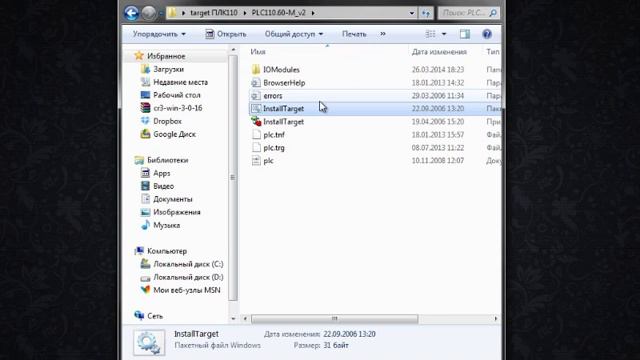The height and width of the screenshot is (360, 640).
Task: Click horizontal scrollbar right arrow
Action: [496, 318]
